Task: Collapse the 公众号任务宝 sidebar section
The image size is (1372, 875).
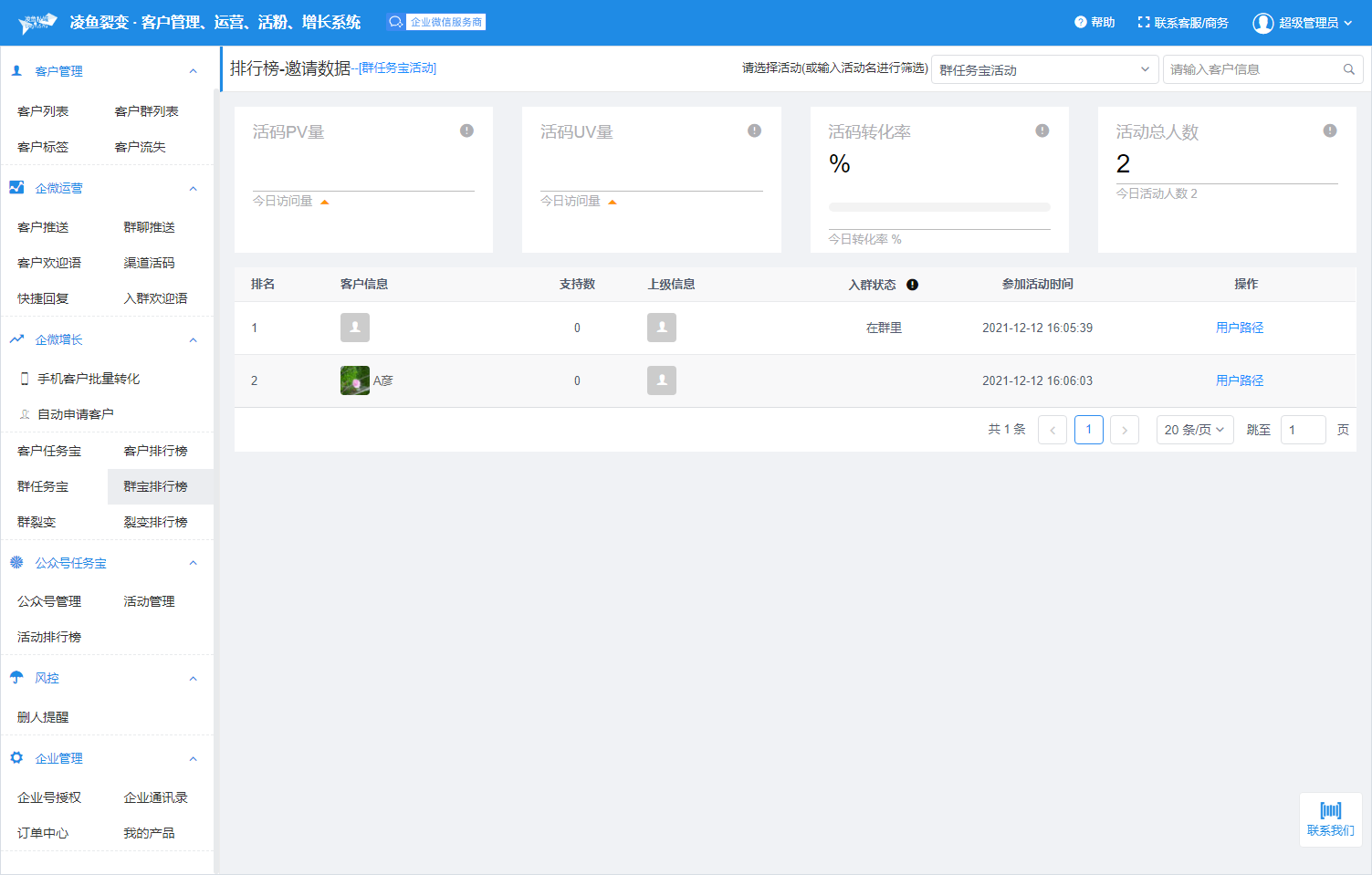Action: pyautogui.click(x=193, y=563)
